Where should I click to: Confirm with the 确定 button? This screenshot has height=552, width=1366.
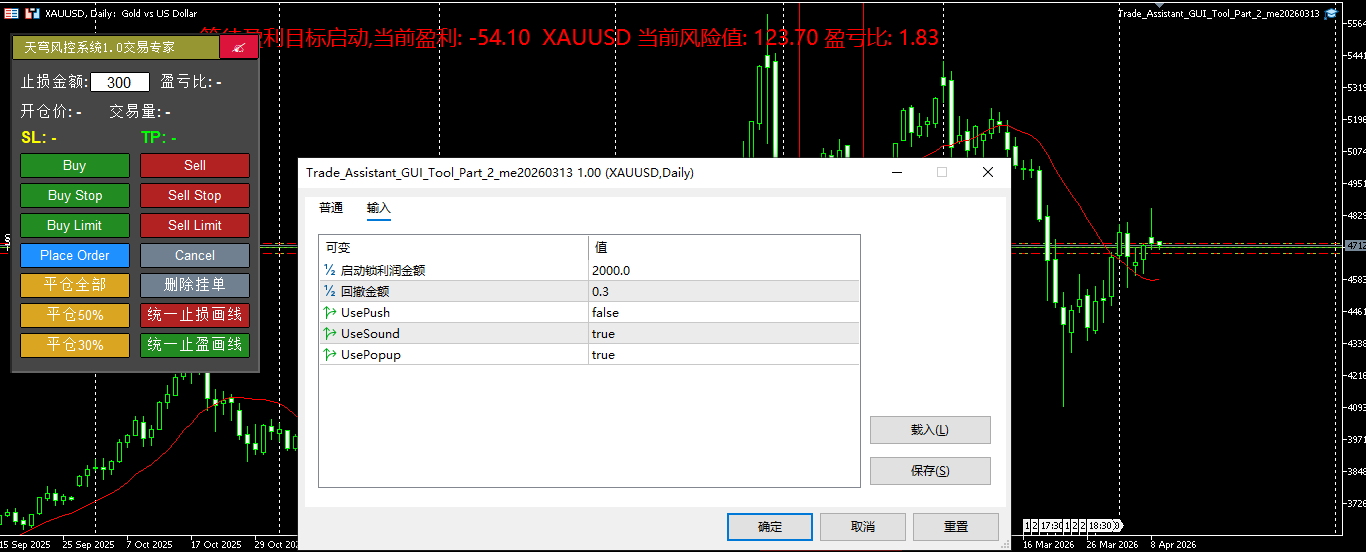770,527
